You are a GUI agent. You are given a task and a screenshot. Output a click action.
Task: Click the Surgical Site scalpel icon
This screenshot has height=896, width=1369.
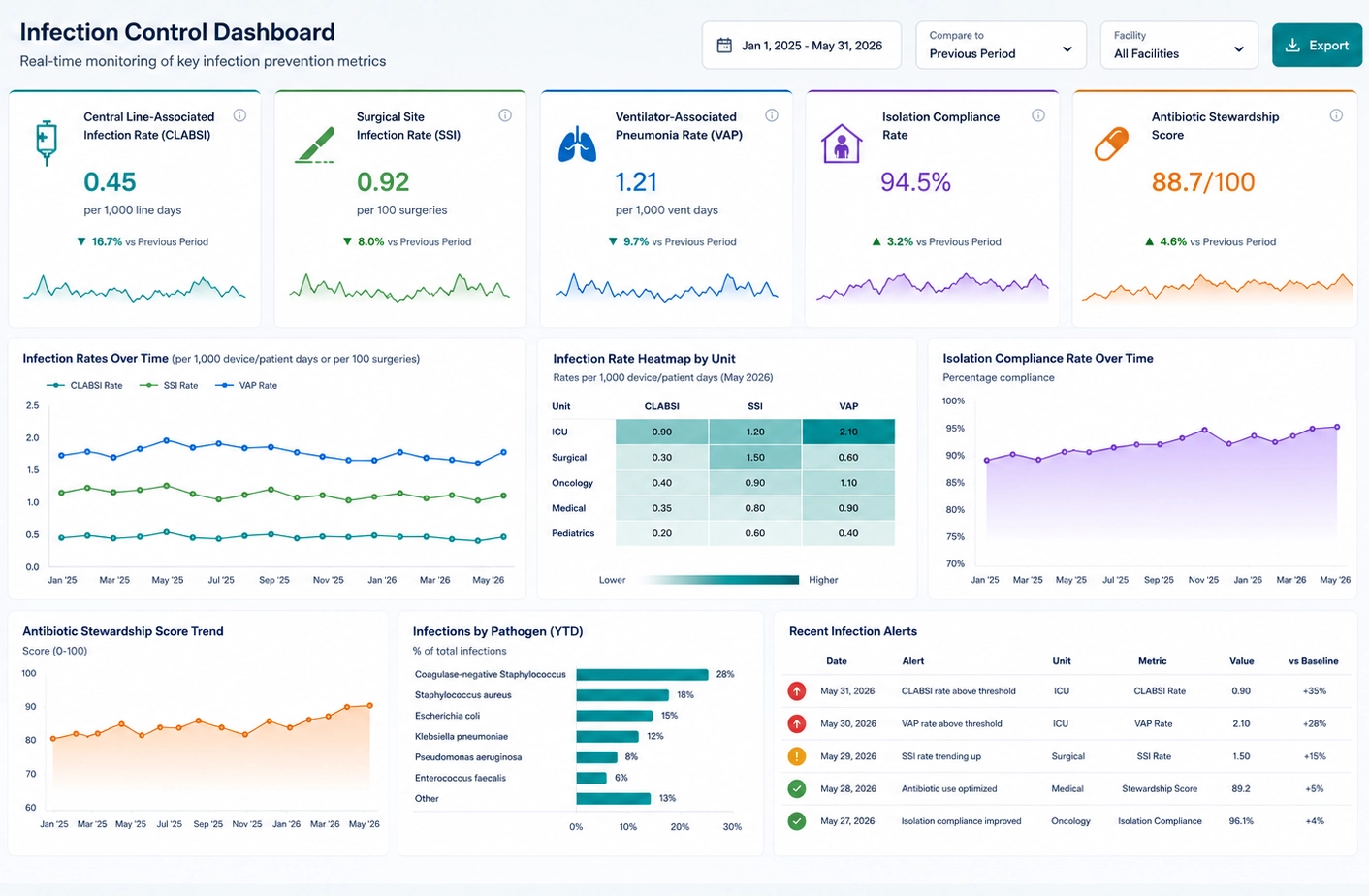pos(315,144)
